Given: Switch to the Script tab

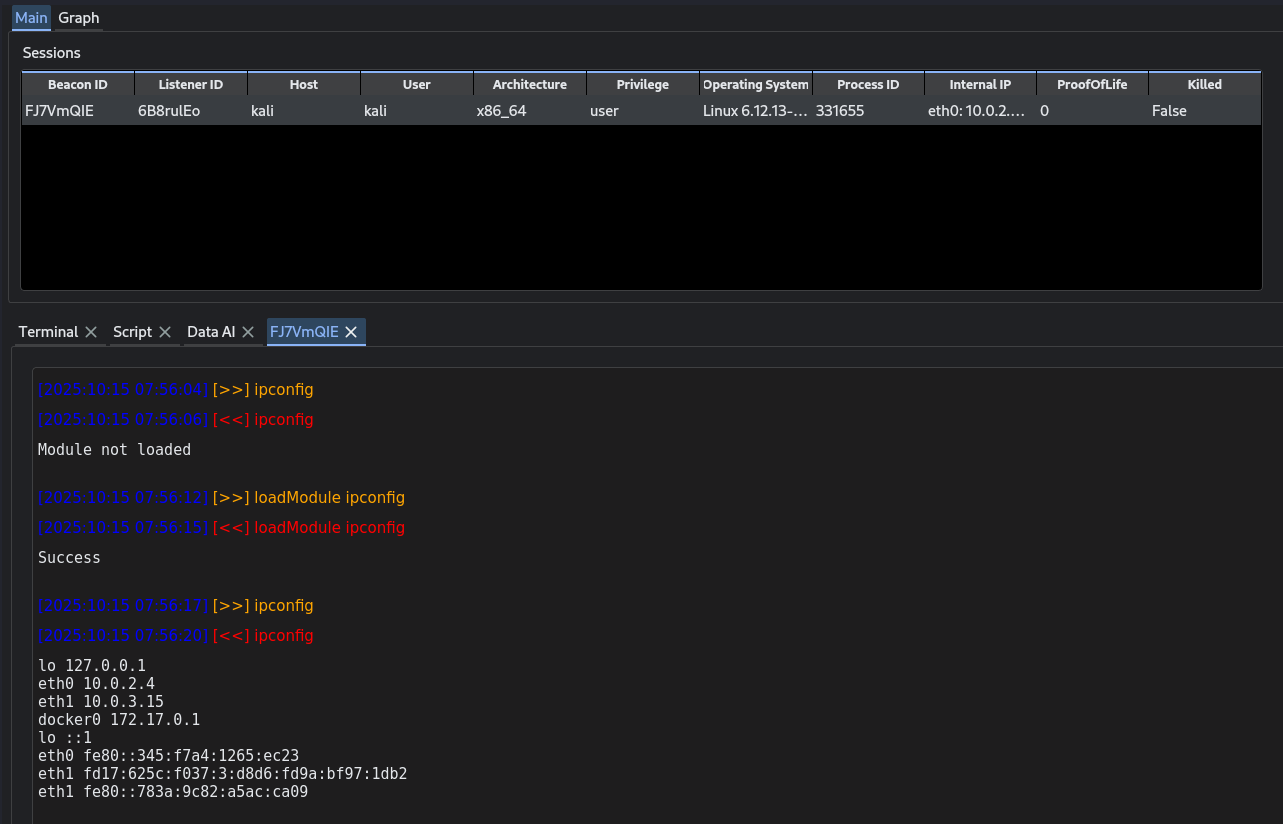Looking at the screenshot, I should click(x=132, y=332).
